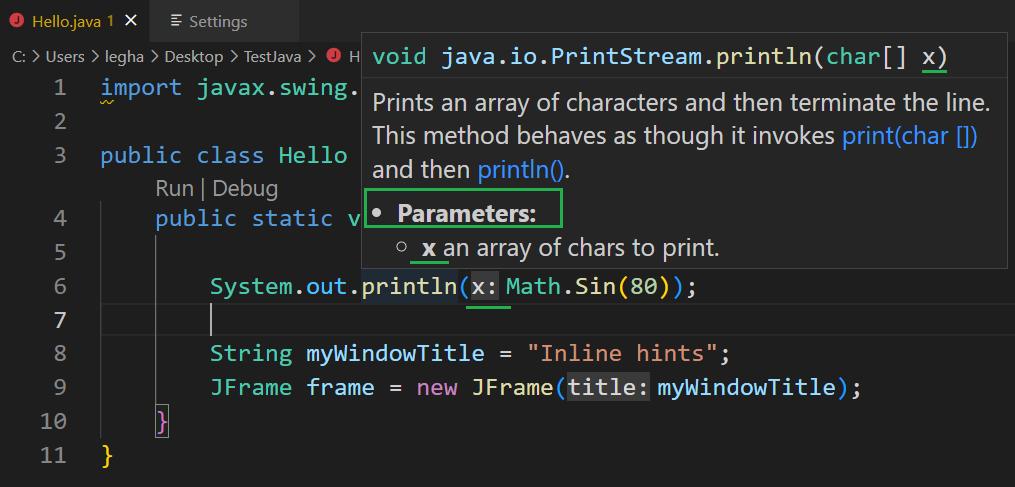Screen dimensions: 1015x487
Task: Select the C: breadcrumb root
Action: pyautogui.click(x=19, y=57)
